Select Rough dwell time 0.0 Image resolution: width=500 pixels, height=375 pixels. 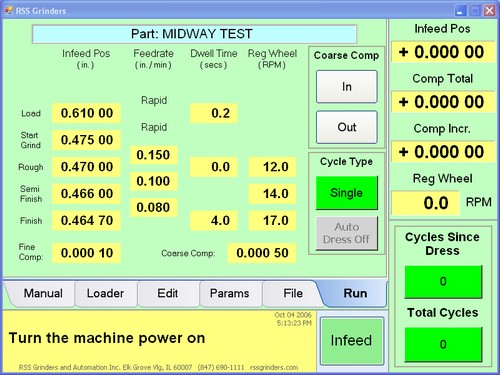[x=214, y=167]
